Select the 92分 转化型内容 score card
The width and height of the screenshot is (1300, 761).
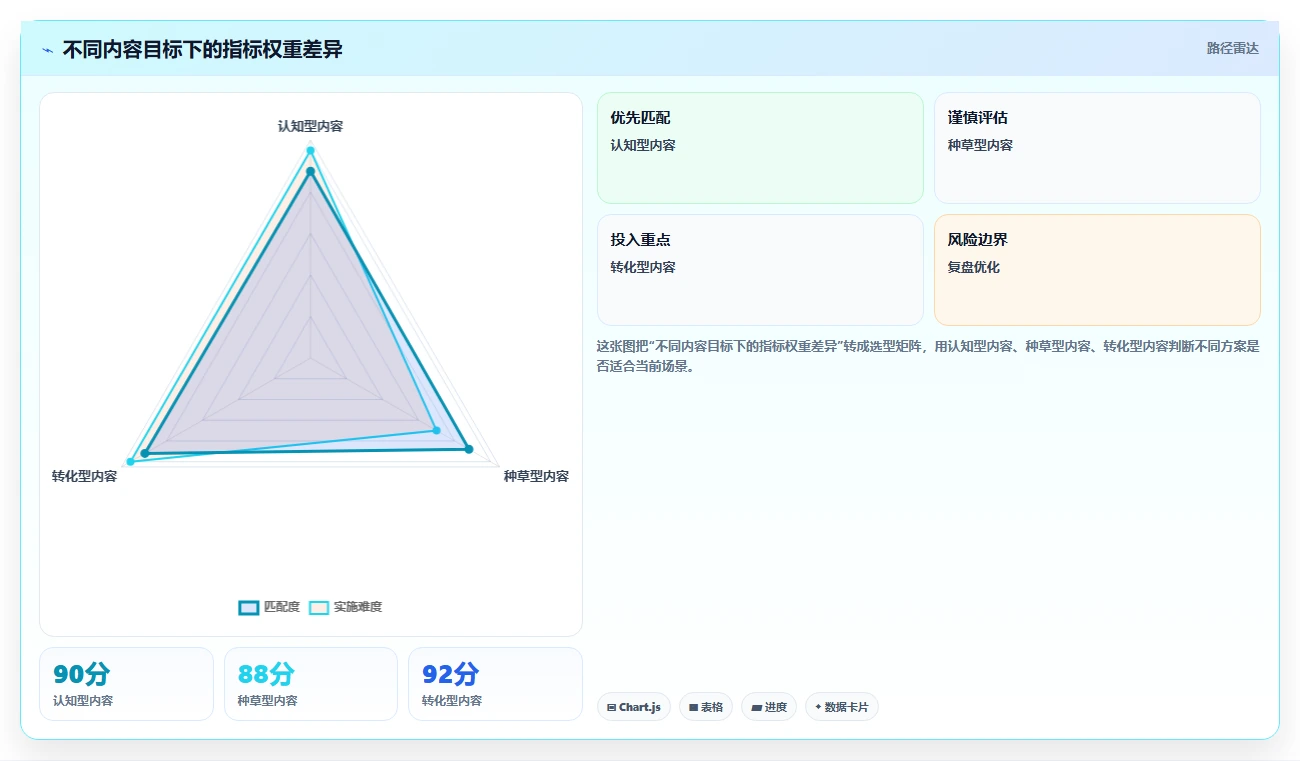(495, 684)
